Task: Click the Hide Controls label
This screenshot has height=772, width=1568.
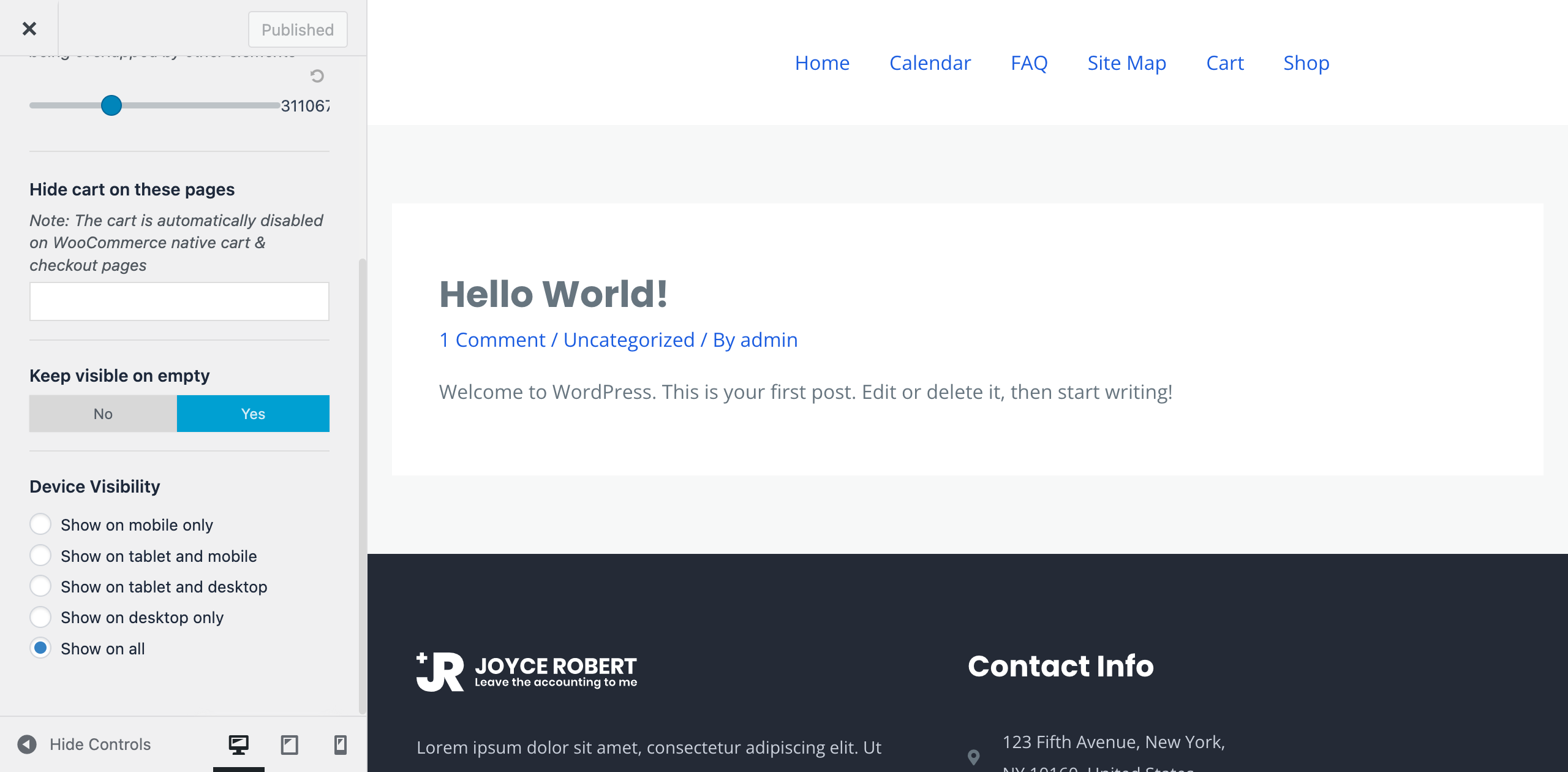Action: pos(100,744)
